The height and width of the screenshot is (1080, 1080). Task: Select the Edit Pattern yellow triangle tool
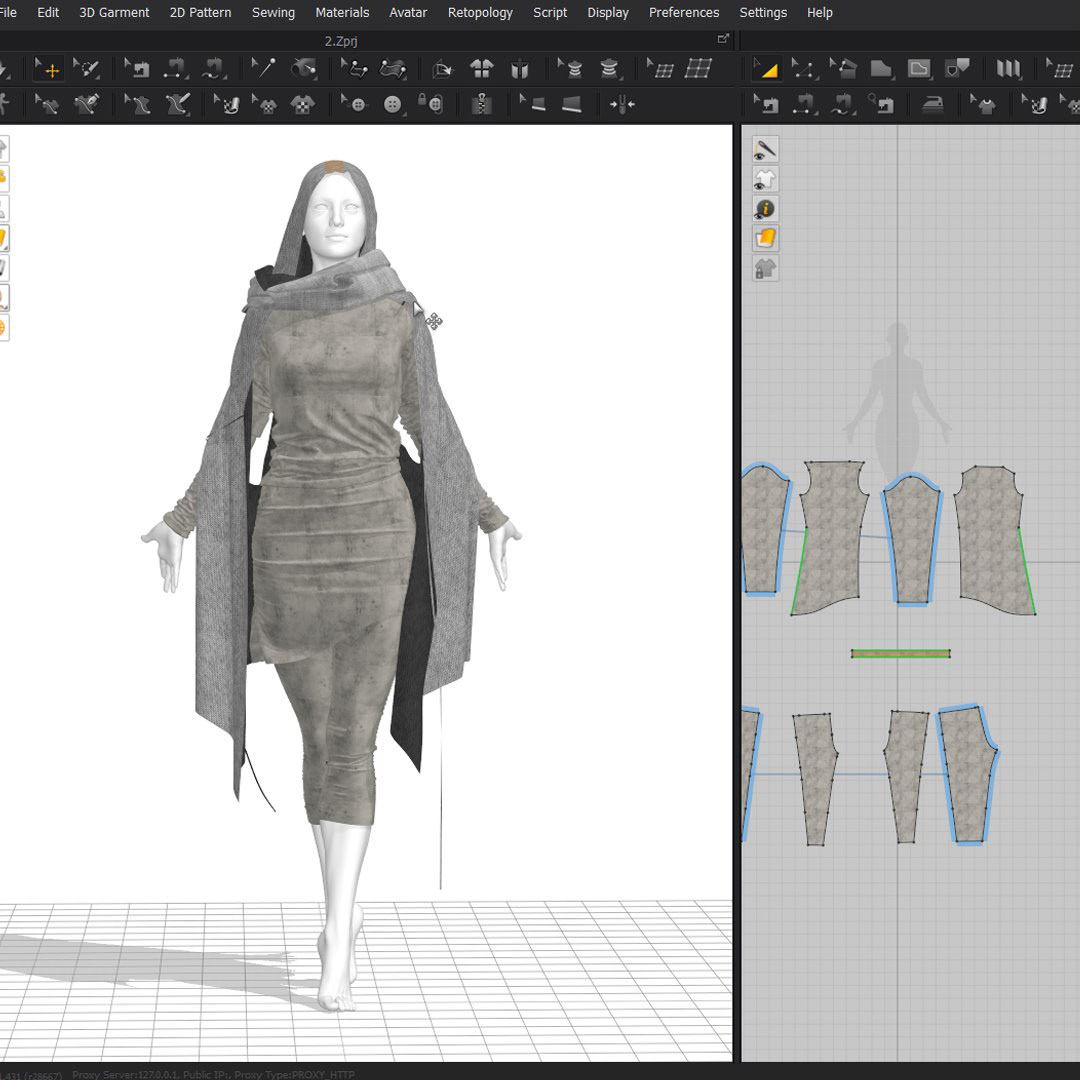(x=766, y=69)
